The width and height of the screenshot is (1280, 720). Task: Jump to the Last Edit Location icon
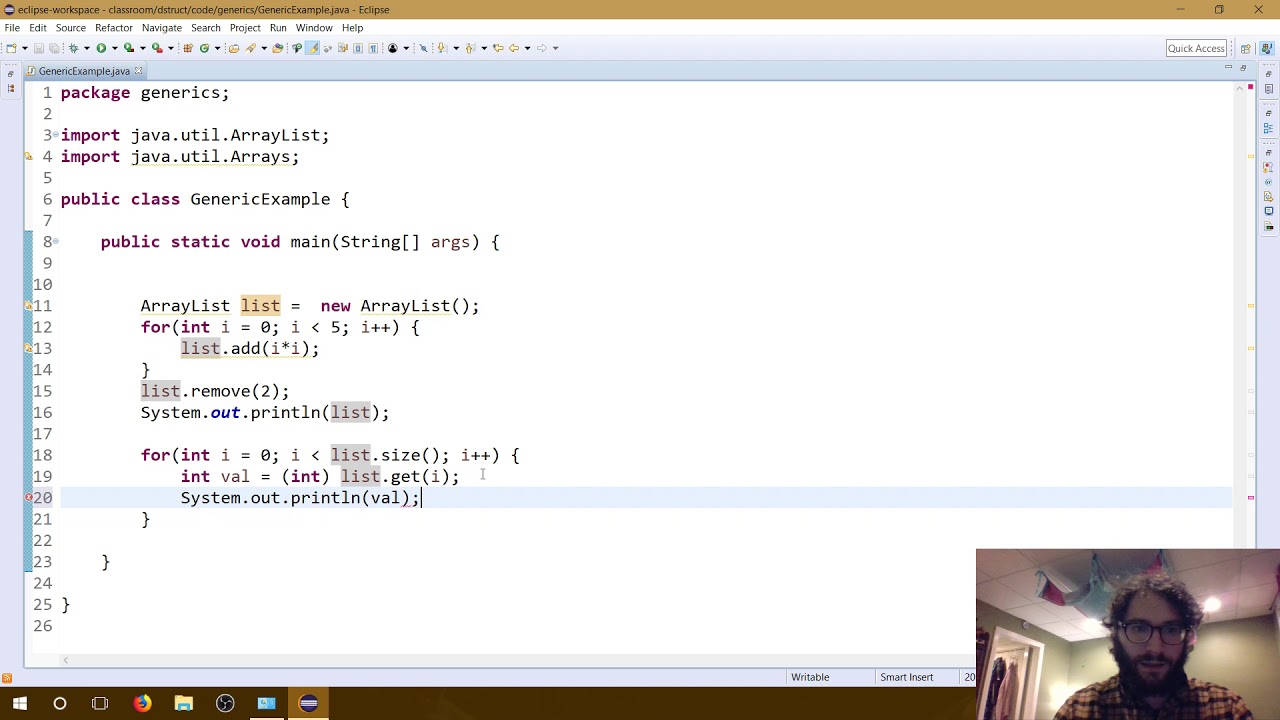(x=496, y=48)
